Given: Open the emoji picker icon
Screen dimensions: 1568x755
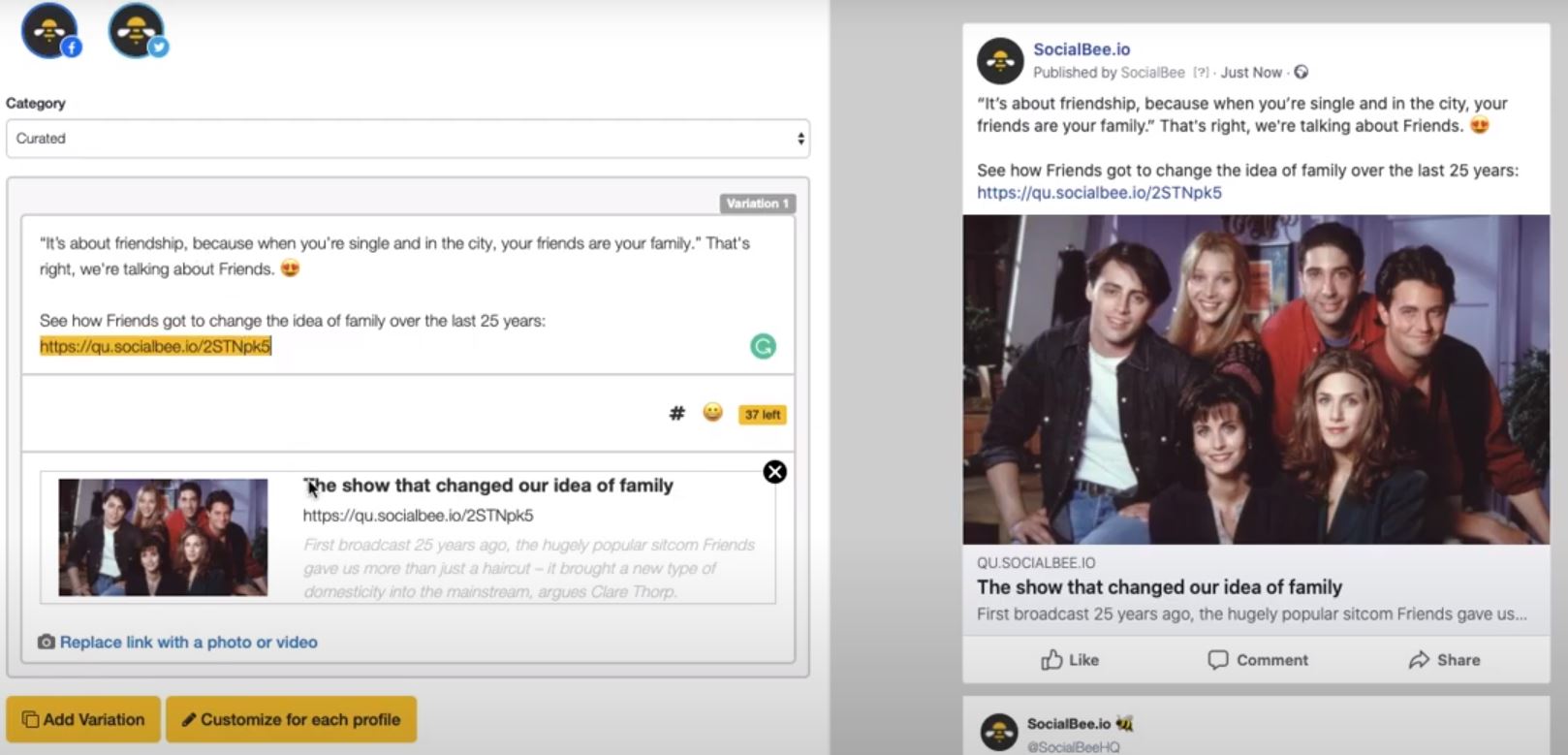Looking at the screenshot, I should tap(712, 413).
